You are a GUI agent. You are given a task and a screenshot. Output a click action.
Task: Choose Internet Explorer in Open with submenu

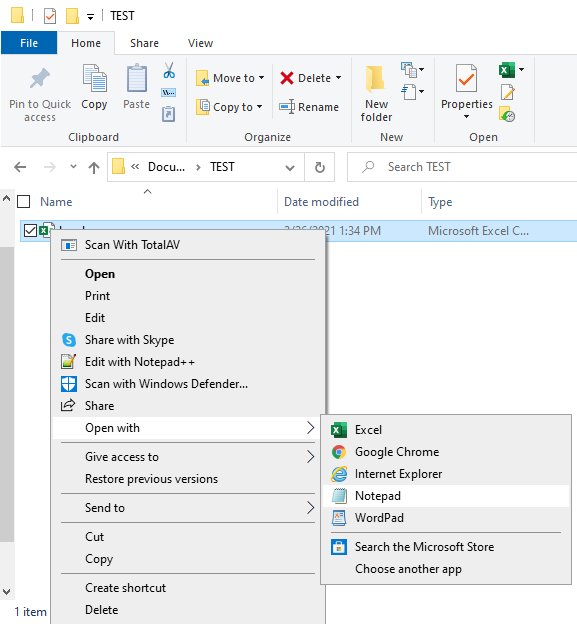[446, 474]
